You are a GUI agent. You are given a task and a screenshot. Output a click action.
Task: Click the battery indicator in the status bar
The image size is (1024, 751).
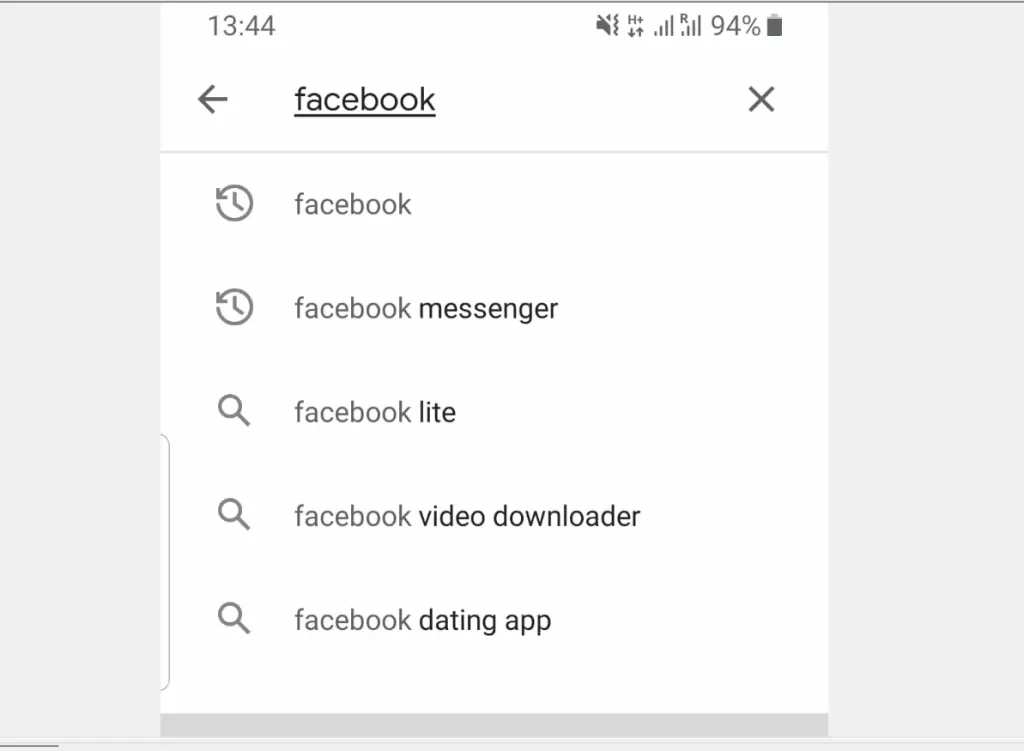[x=774, y=26]
